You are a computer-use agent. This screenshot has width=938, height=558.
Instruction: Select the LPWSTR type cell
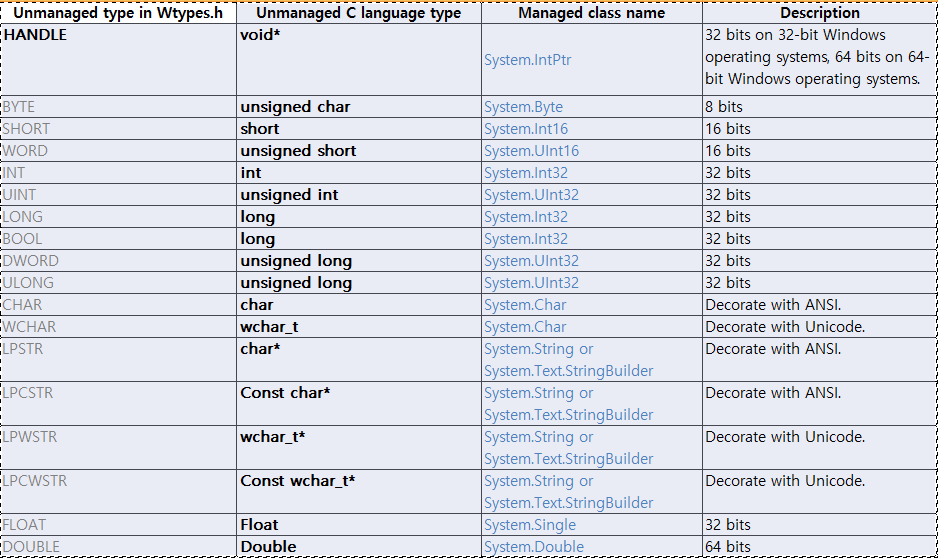(118, 448)
